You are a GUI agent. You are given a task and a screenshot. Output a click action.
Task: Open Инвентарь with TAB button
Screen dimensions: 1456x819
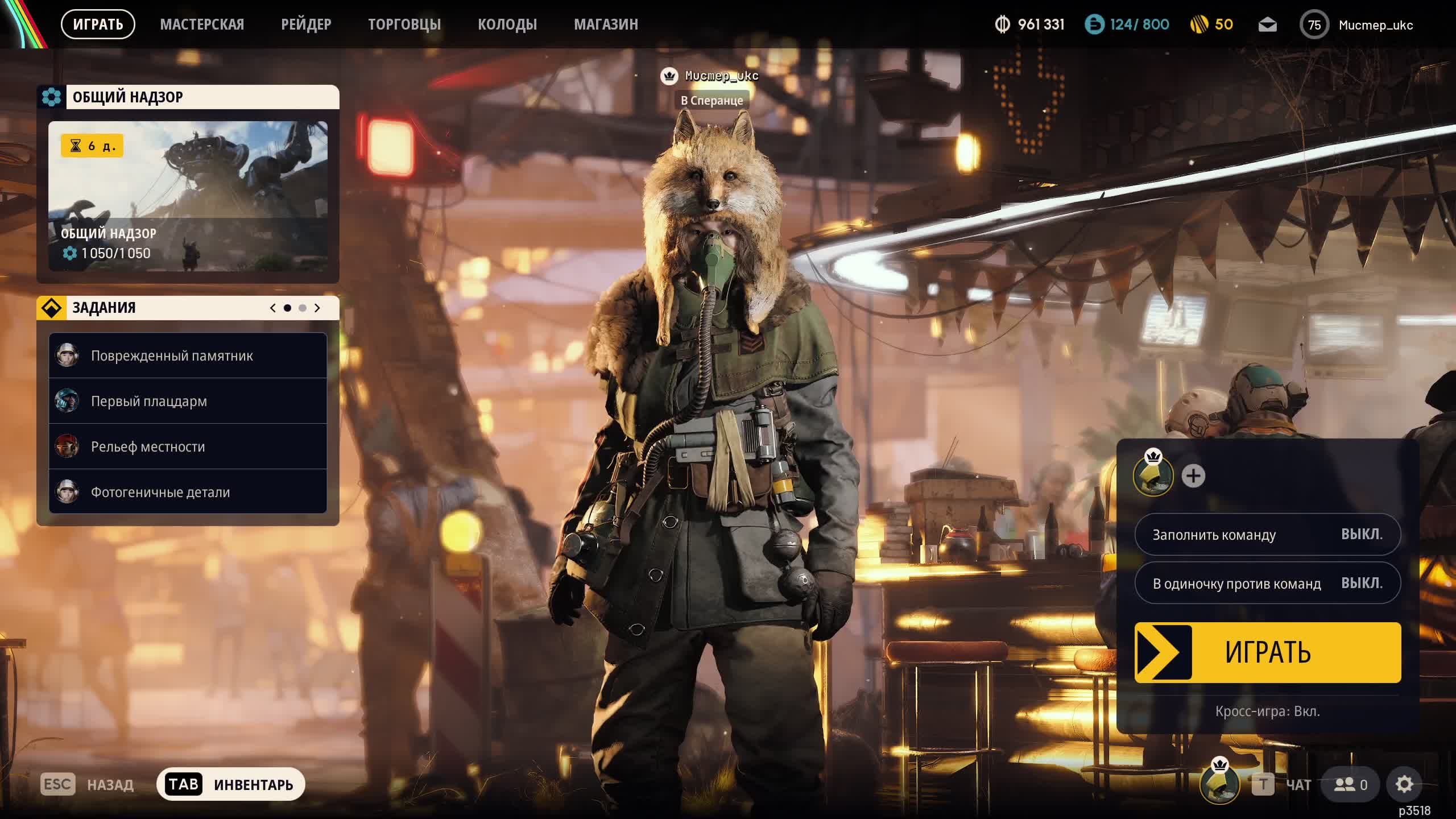click(x=230, y=784)
